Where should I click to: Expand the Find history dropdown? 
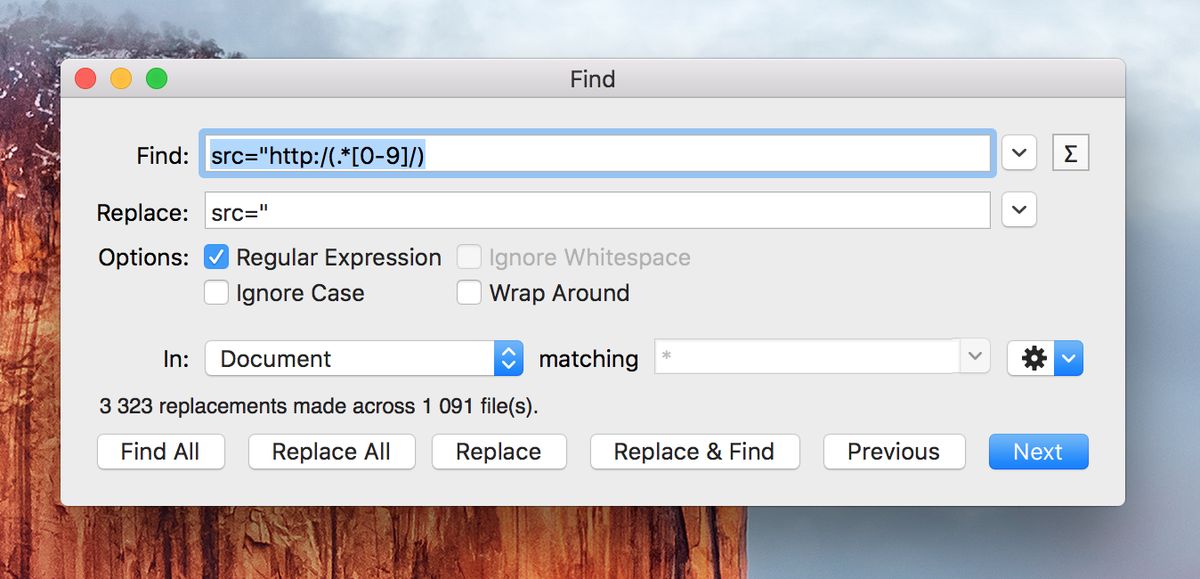(1018, 154)
